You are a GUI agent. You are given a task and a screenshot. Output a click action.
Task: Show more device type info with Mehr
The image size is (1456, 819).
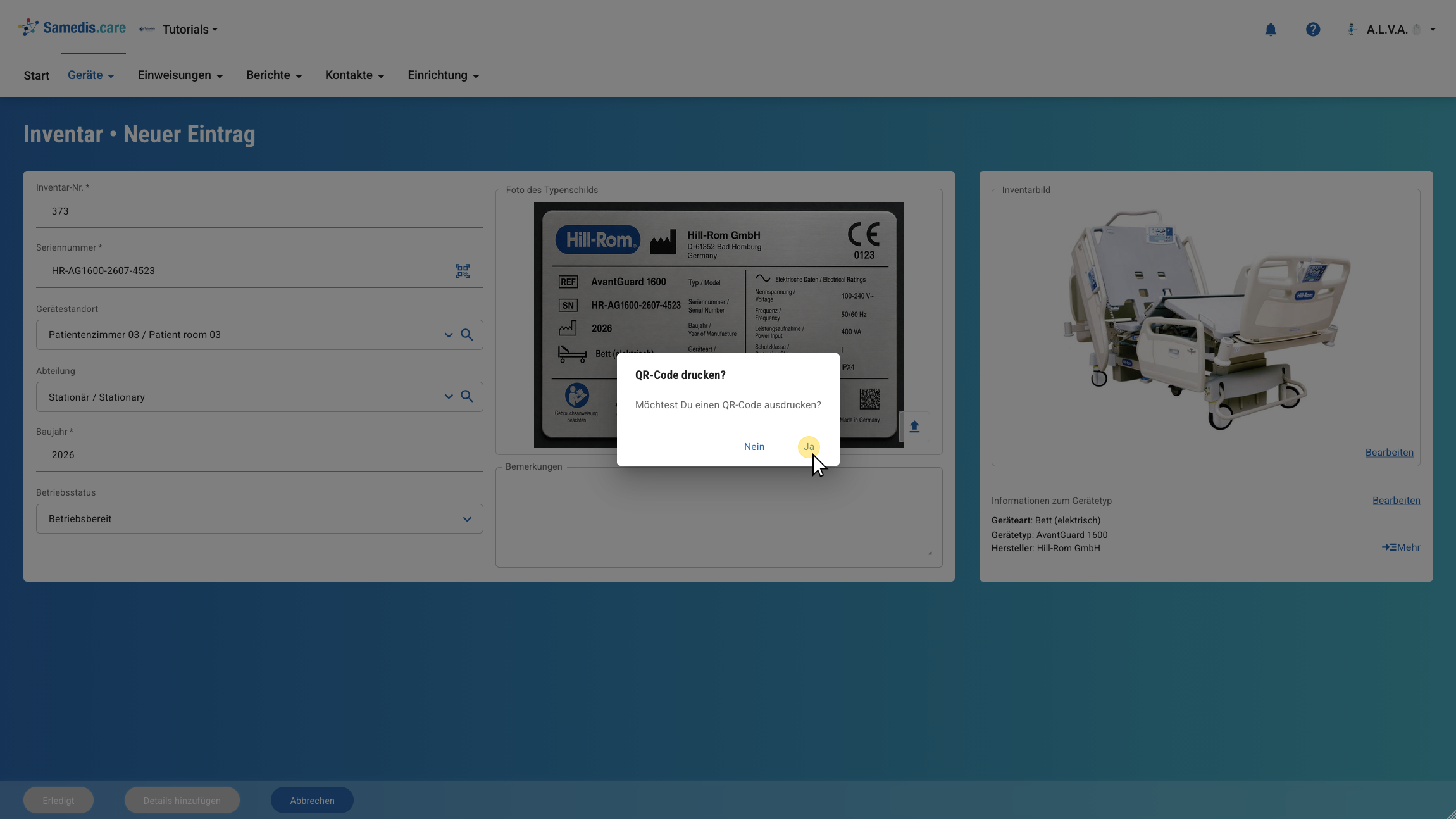pyautogui.click(x=1401, y=547)
